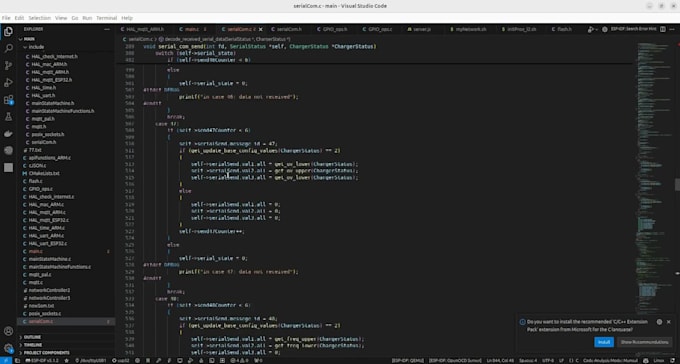Click the split editor layout icon
The height and width of the screenshot is (364, 680).
click(663, 29)
